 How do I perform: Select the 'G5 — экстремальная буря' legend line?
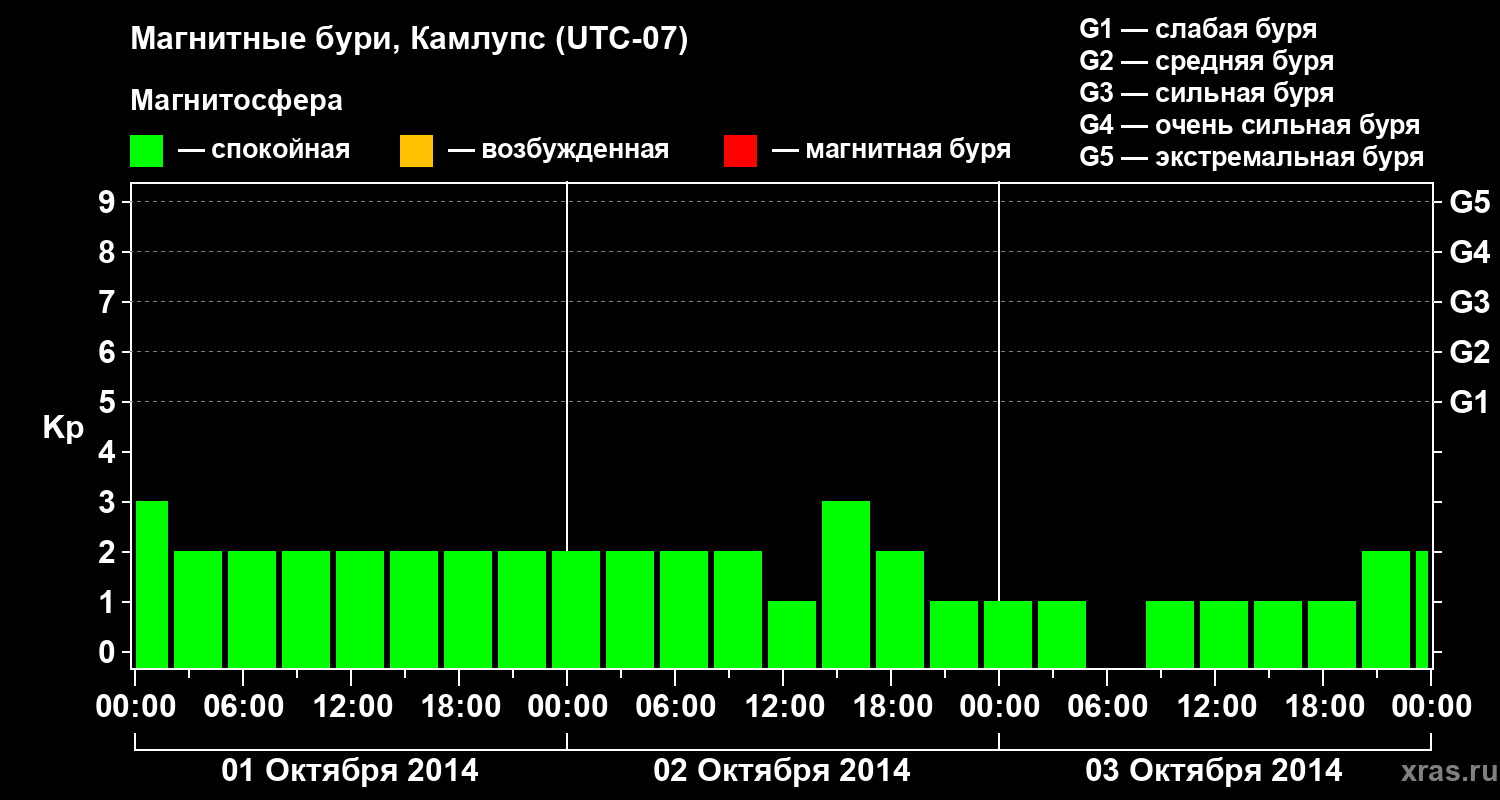pos(1252,157)
